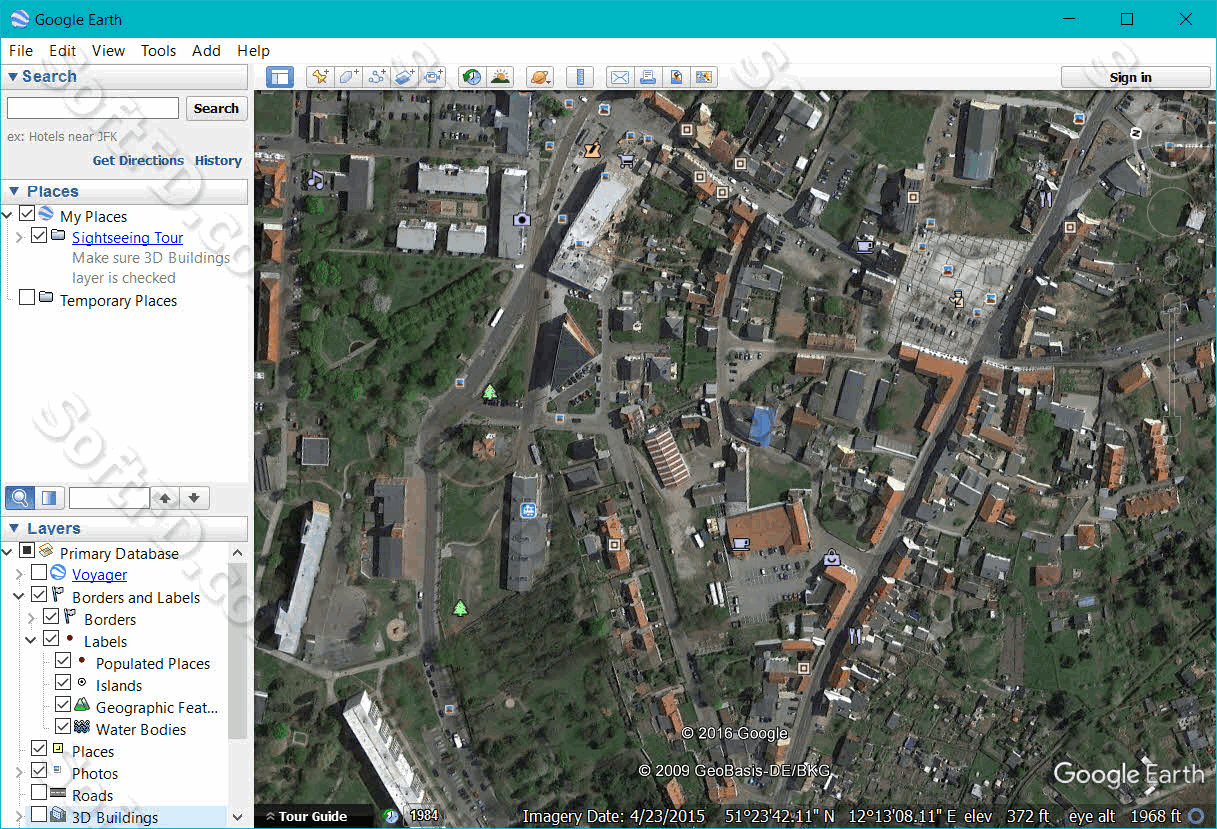1217x829 pixels.
Task: Click the Search button
Action: click(x=216, y=108)
